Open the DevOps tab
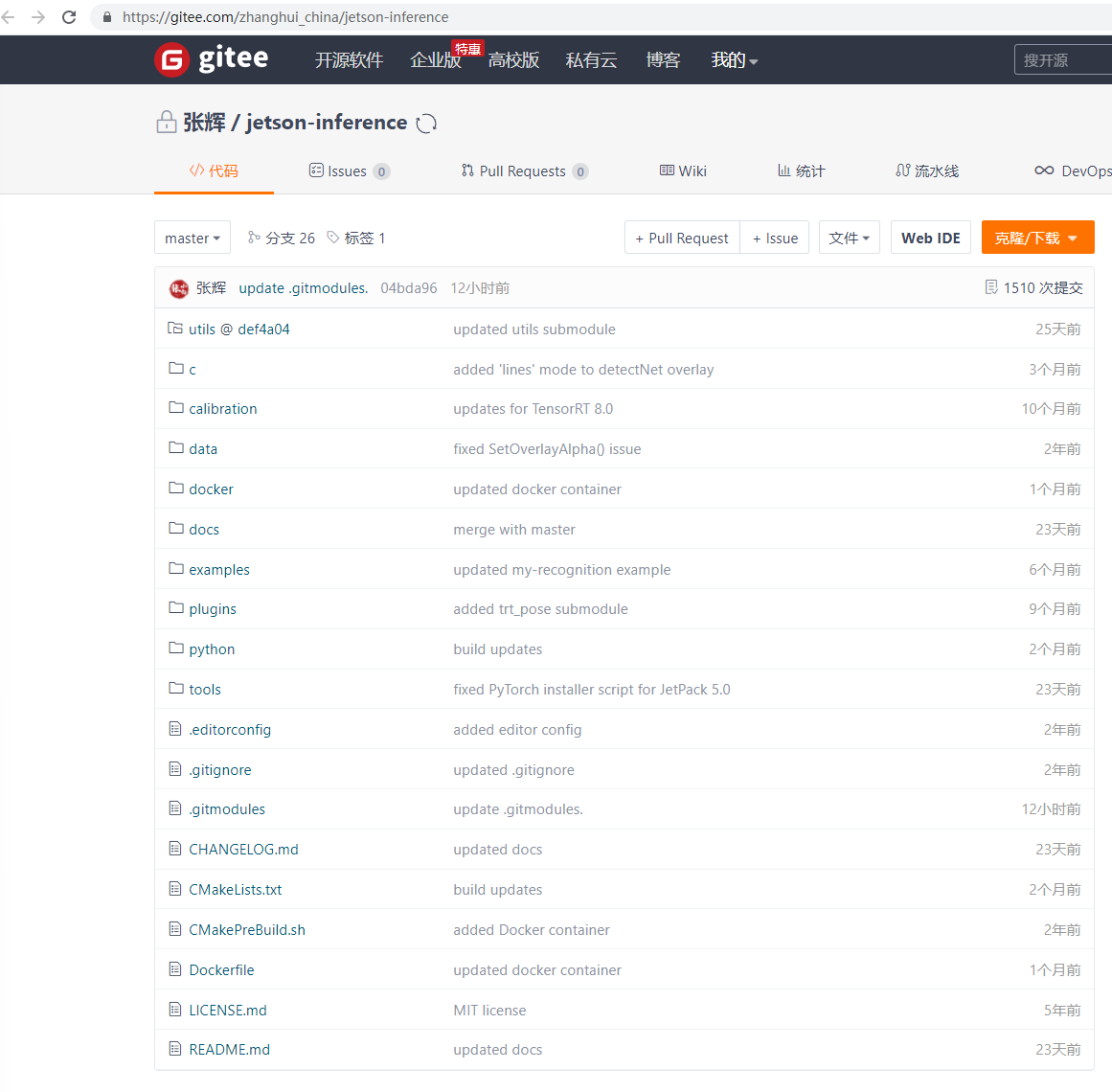Image resolution: width=1112 pixels, height=1092 pixels. point(1073,171)
